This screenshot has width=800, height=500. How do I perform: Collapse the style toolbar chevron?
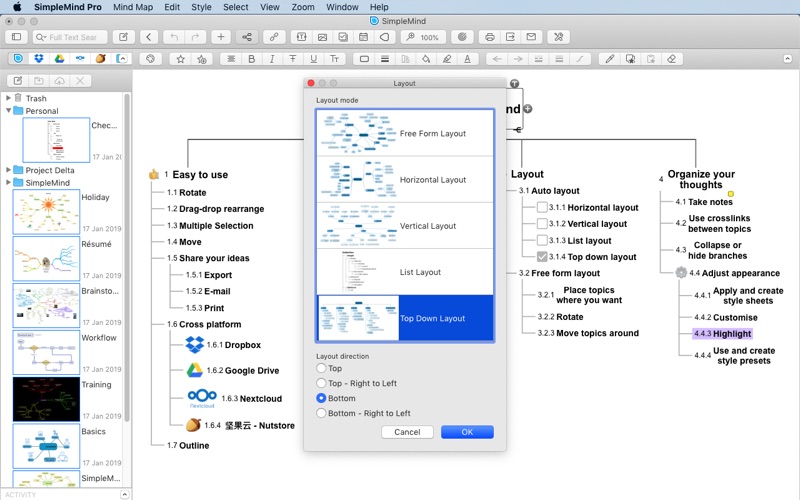coord(787,59)
